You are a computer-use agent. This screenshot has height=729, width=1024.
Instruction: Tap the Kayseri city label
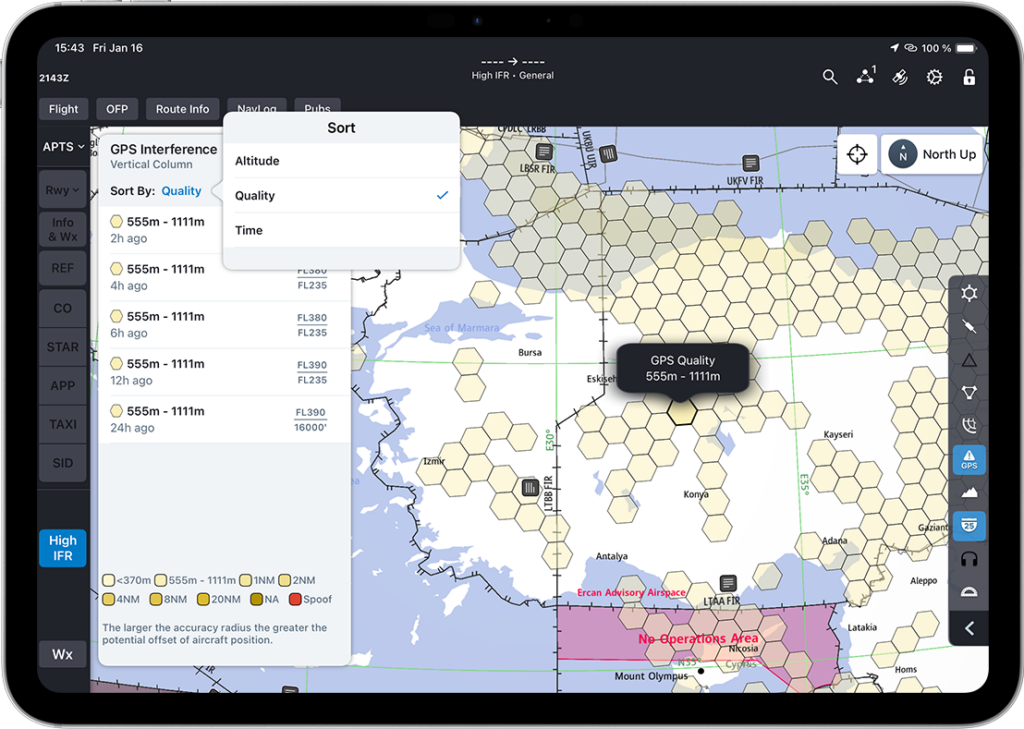click(x=838, y=434)
